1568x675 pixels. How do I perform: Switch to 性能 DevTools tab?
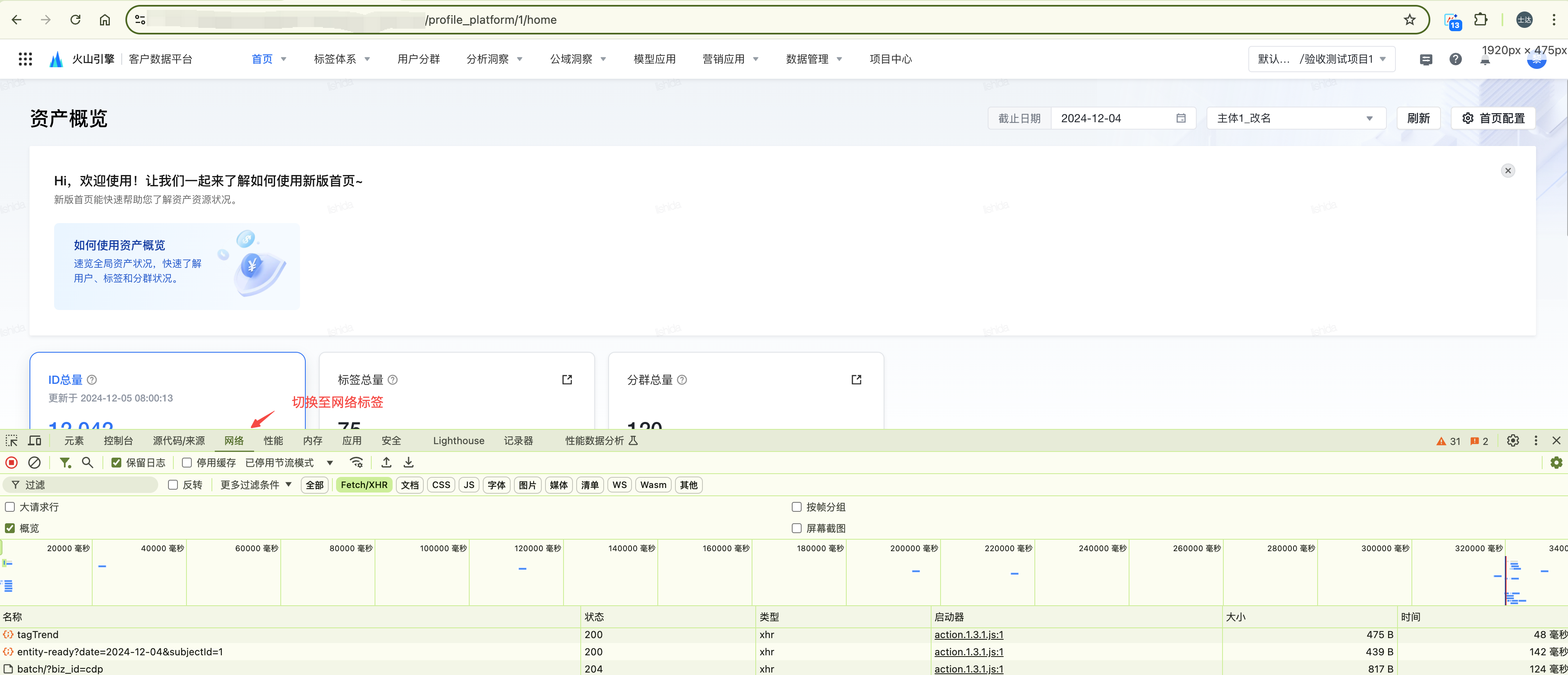[x=273, y=440]
